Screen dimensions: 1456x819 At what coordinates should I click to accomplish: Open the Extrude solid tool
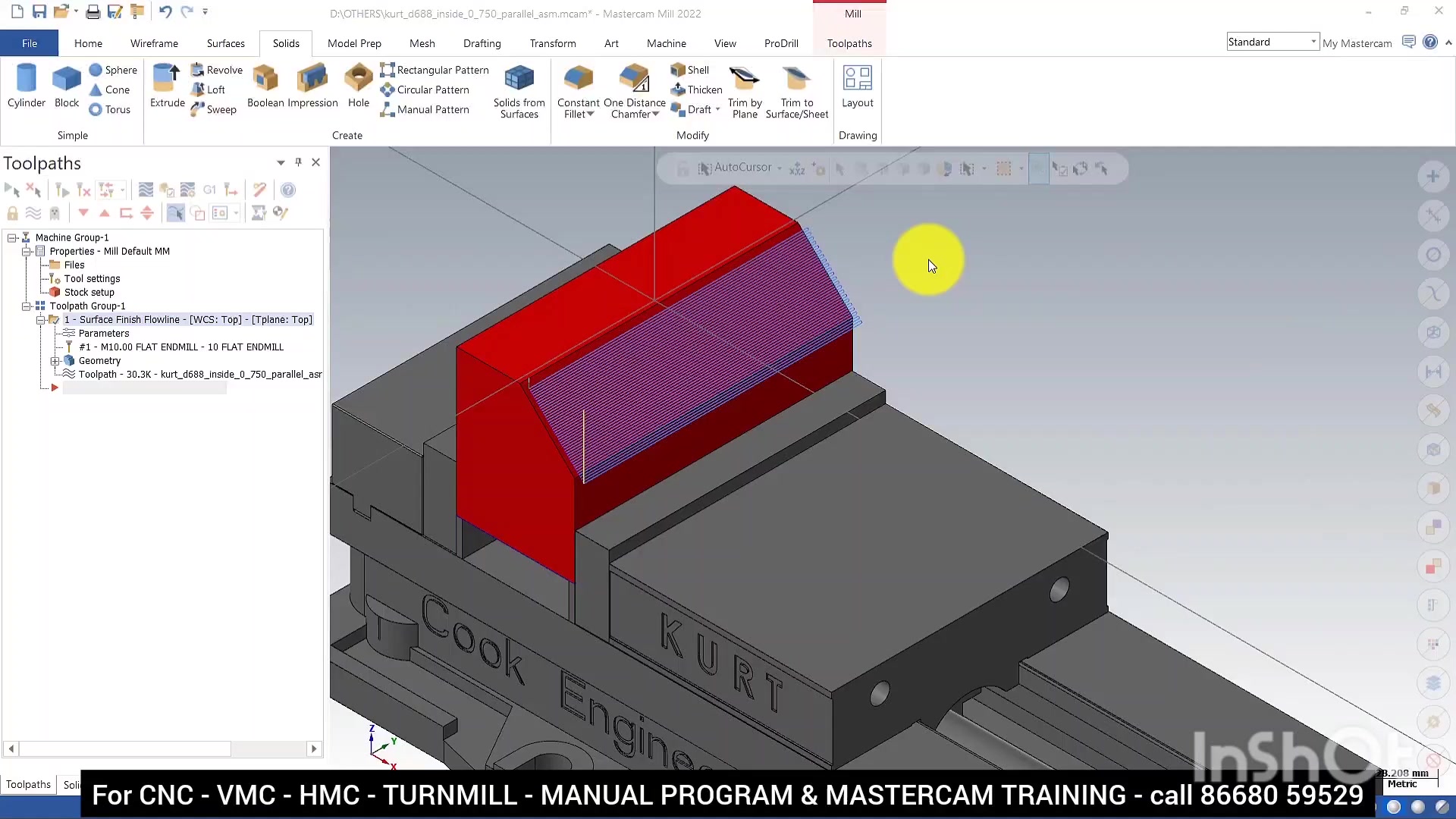click(x=167, y=86)
